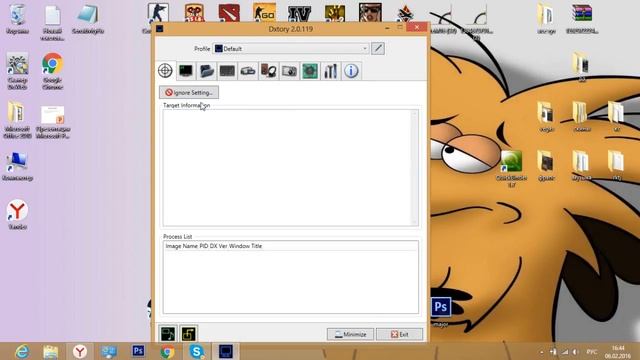Click the Exit button in Dxtory
The width and height of the screenshot is (640, 360).
pos(400,334)
